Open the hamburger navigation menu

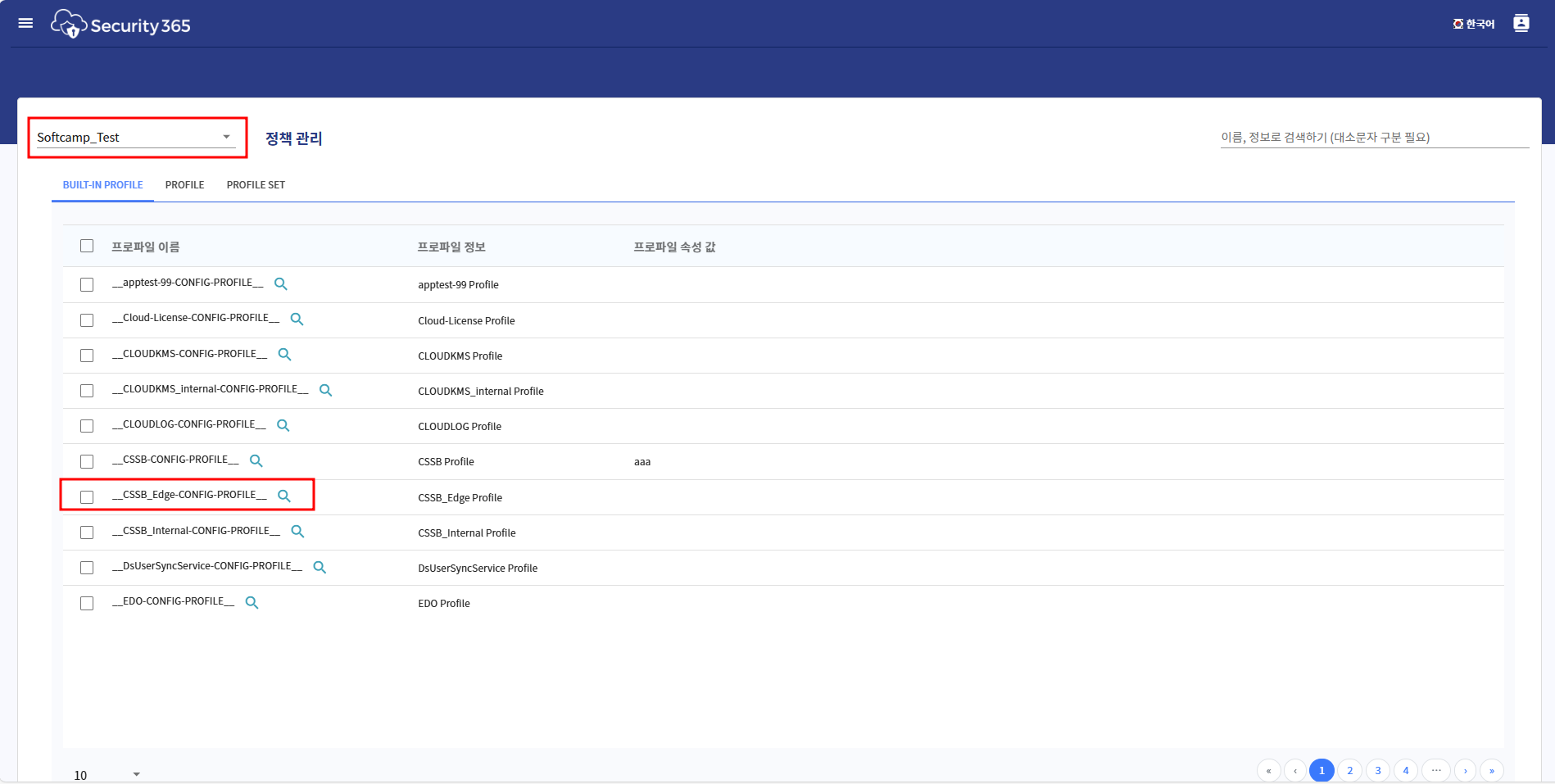(25, 23)
